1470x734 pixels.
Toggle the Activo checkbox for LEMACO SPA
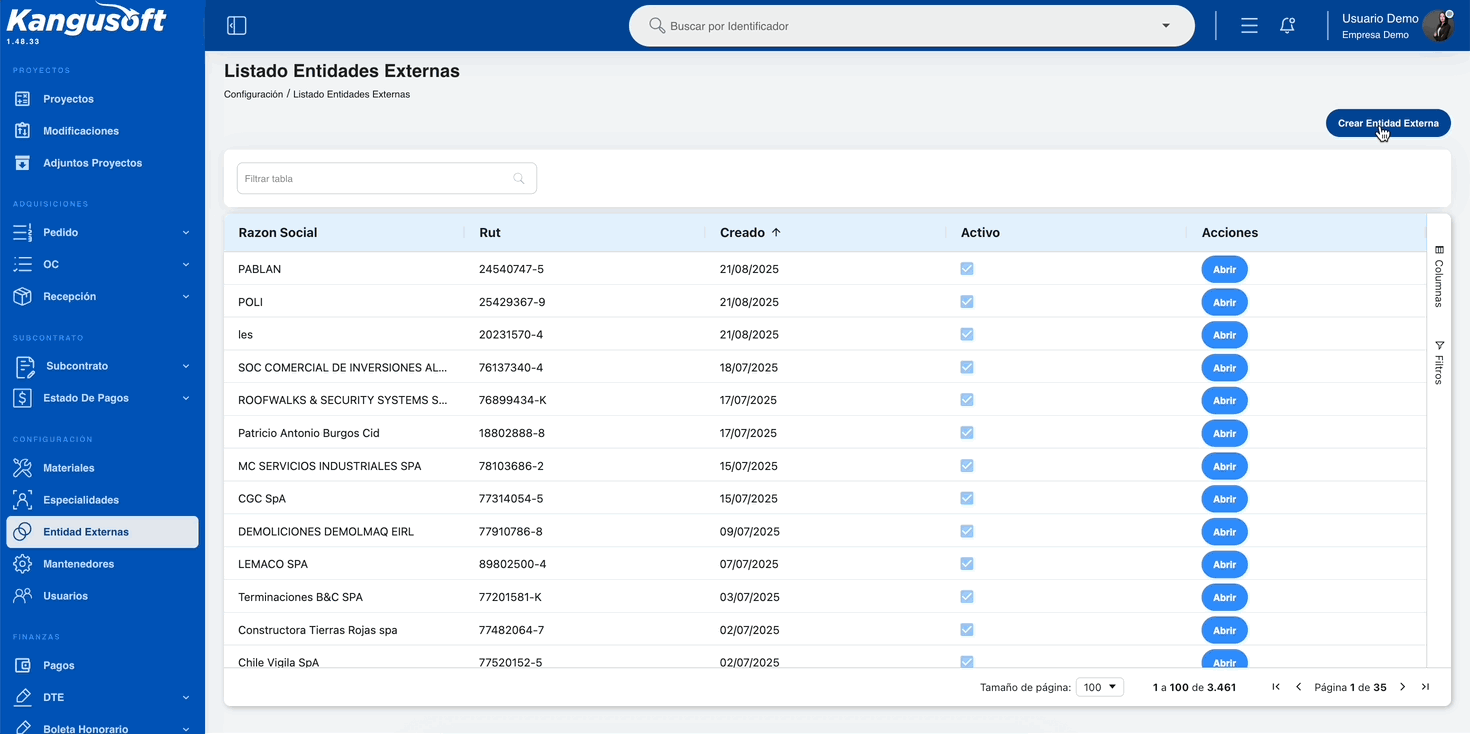[x=967, y=564]
